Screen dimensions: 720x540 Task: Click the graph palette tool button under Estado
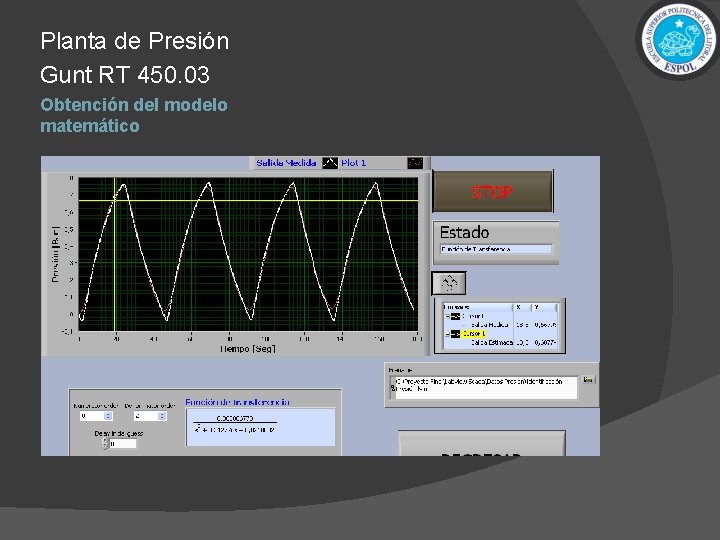(x=449, y=283)
